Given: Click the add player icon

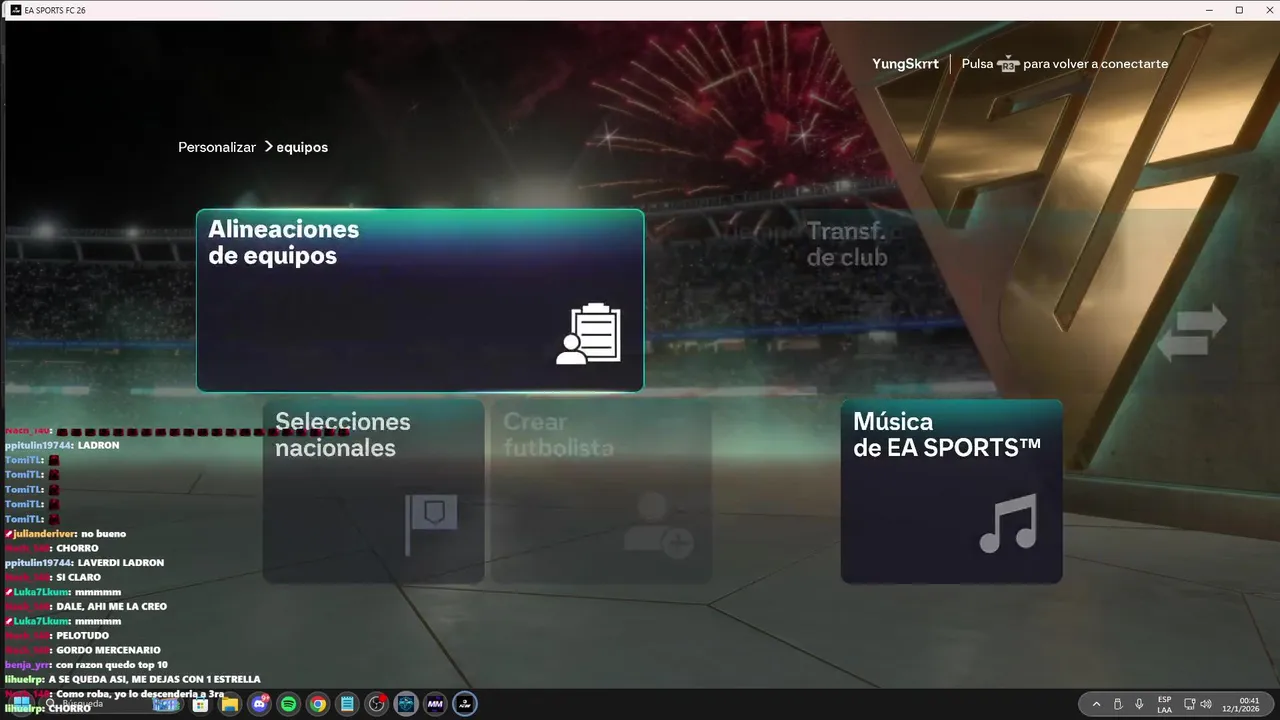Looking at the screenshot, I should 658,524.
